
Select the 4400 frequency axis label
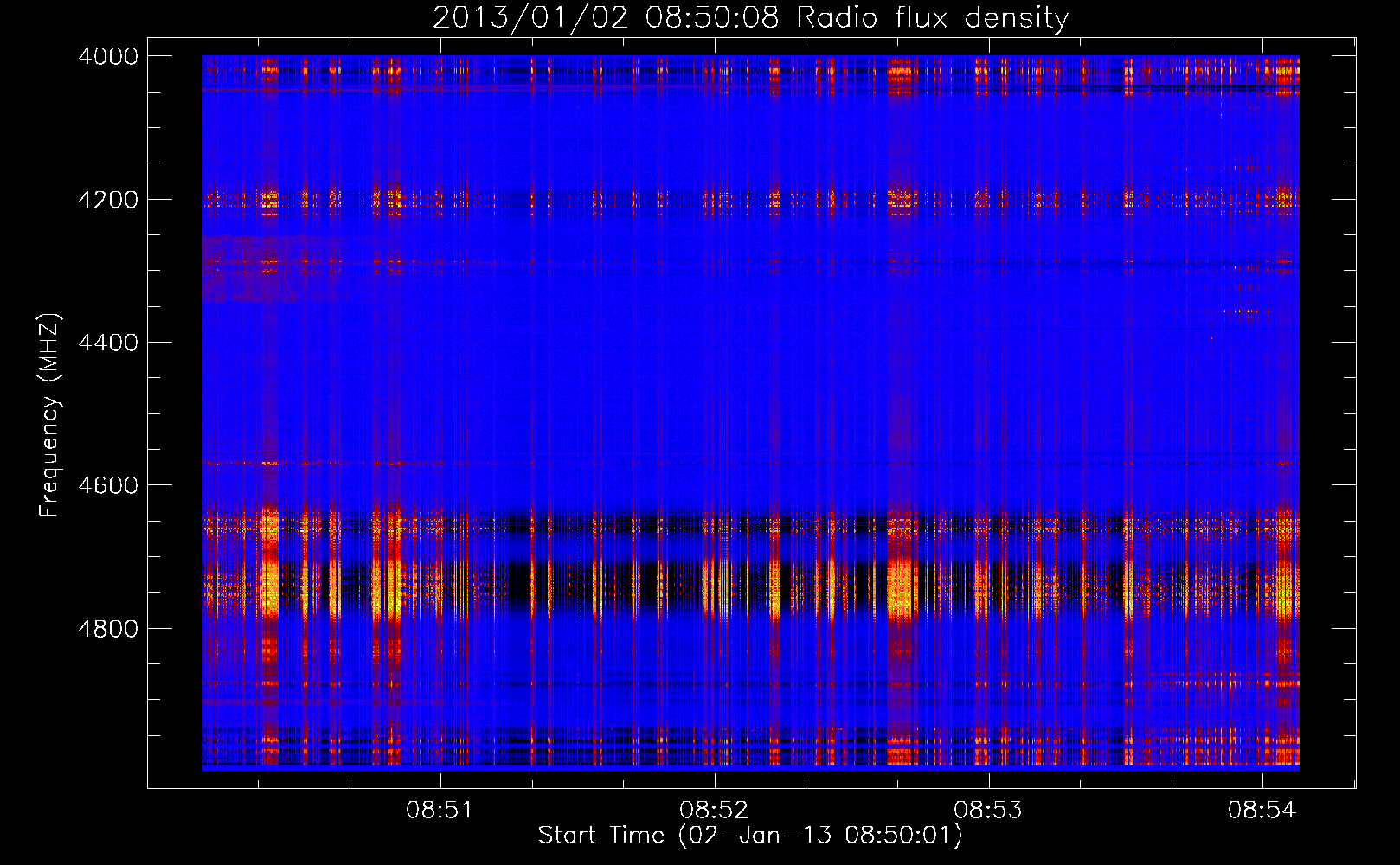click(x=108, y=343)
